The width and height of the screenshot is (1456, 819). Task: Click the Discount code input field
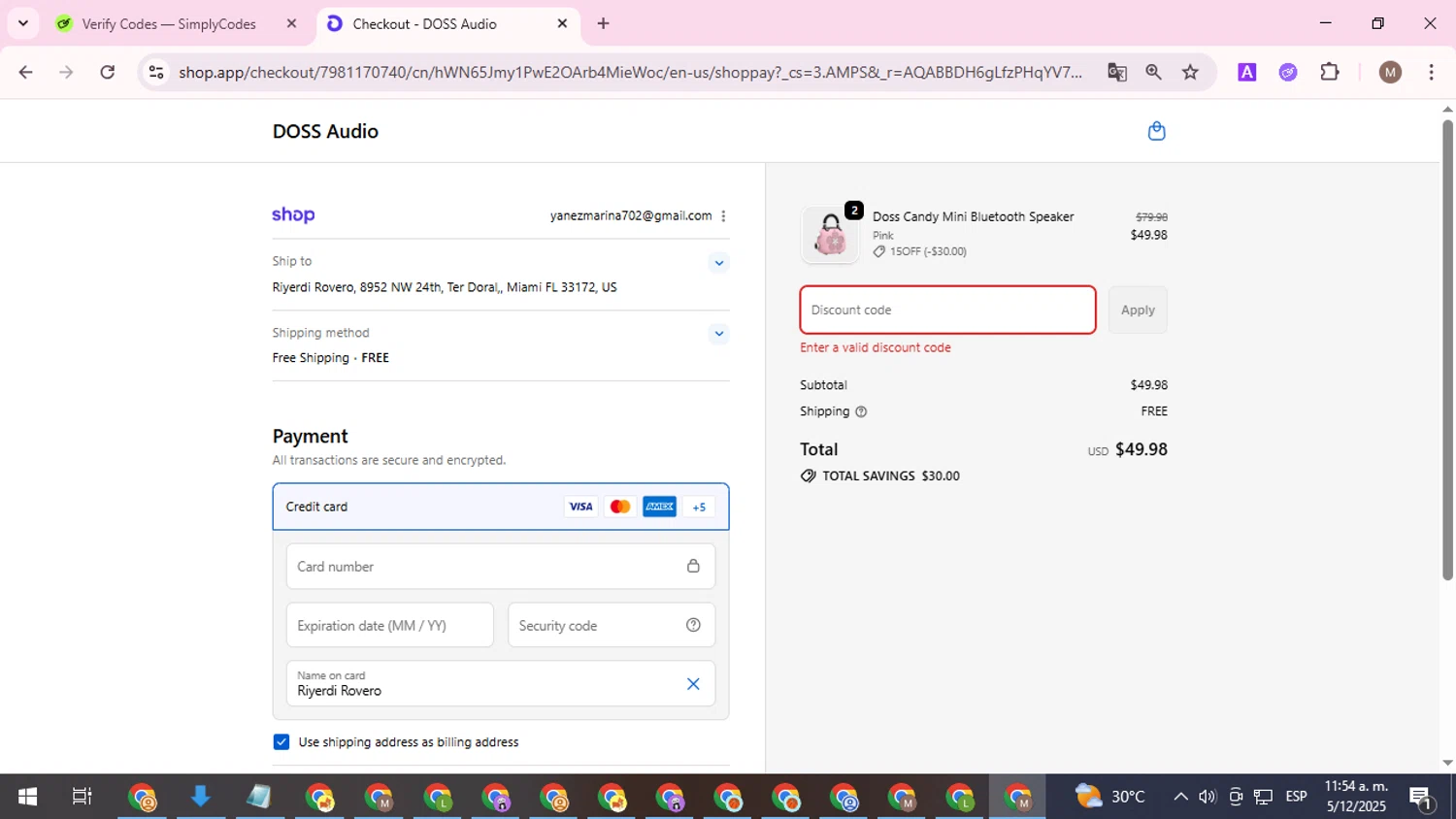[947, 310]
